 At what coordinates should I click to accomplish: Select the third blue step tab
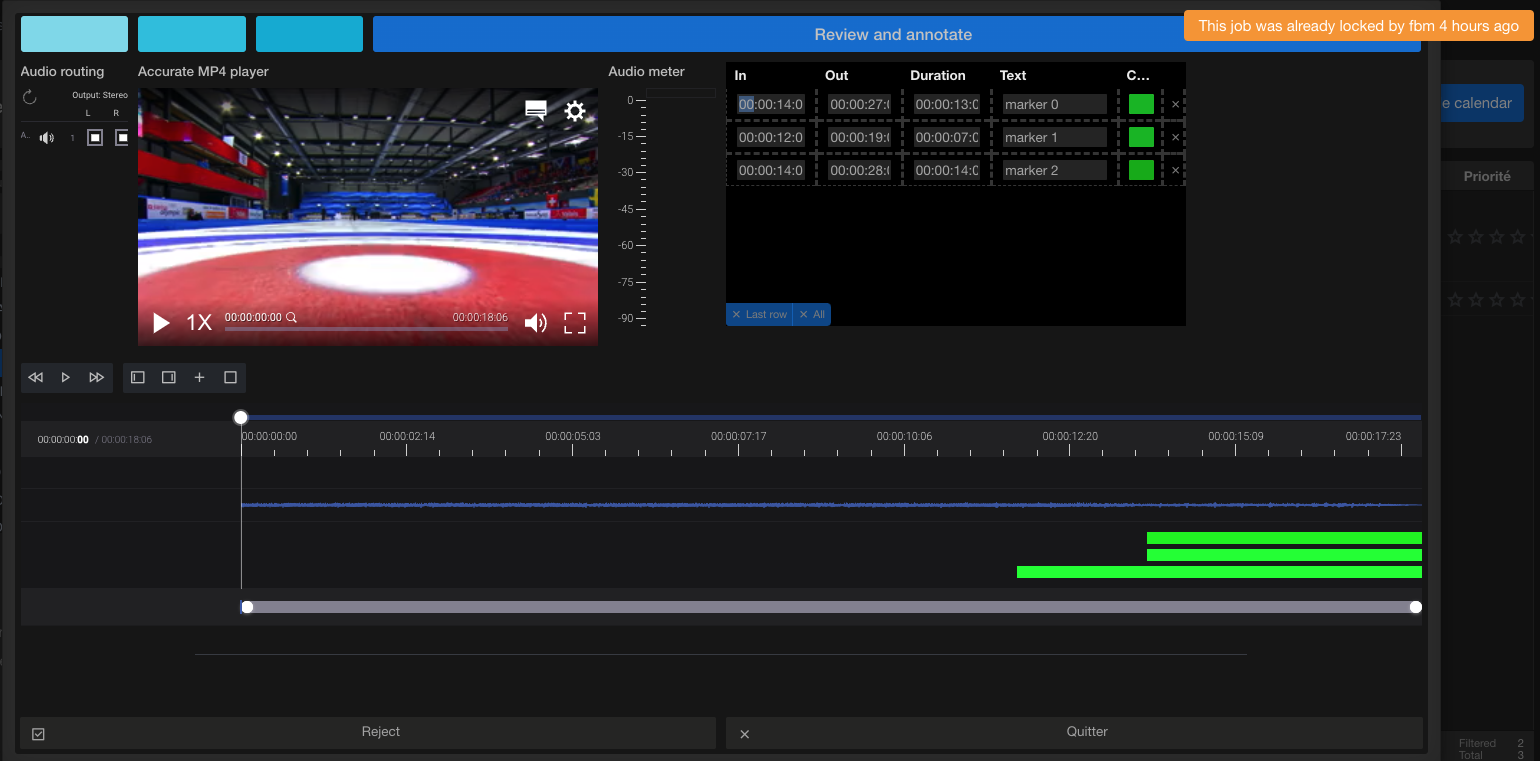(x=309, y=34)
